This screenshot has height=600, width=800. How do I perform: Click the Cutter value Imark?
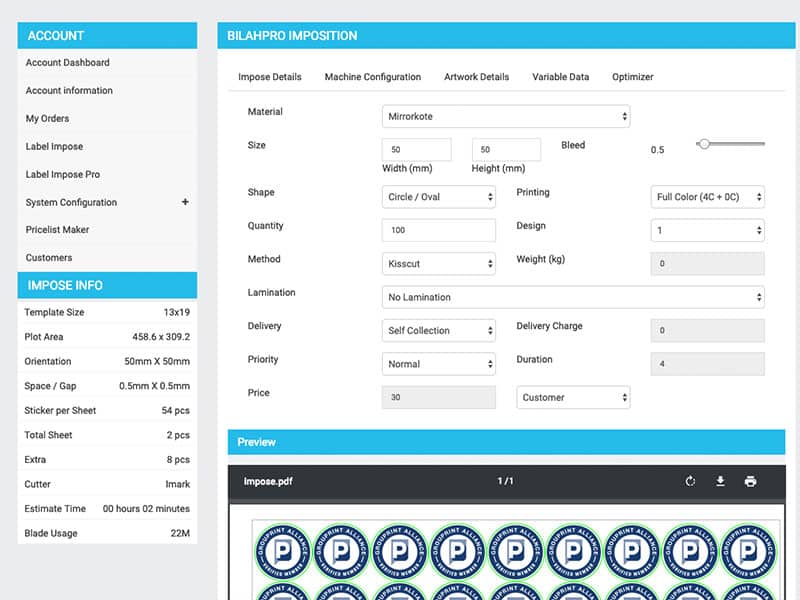[178, 484]
